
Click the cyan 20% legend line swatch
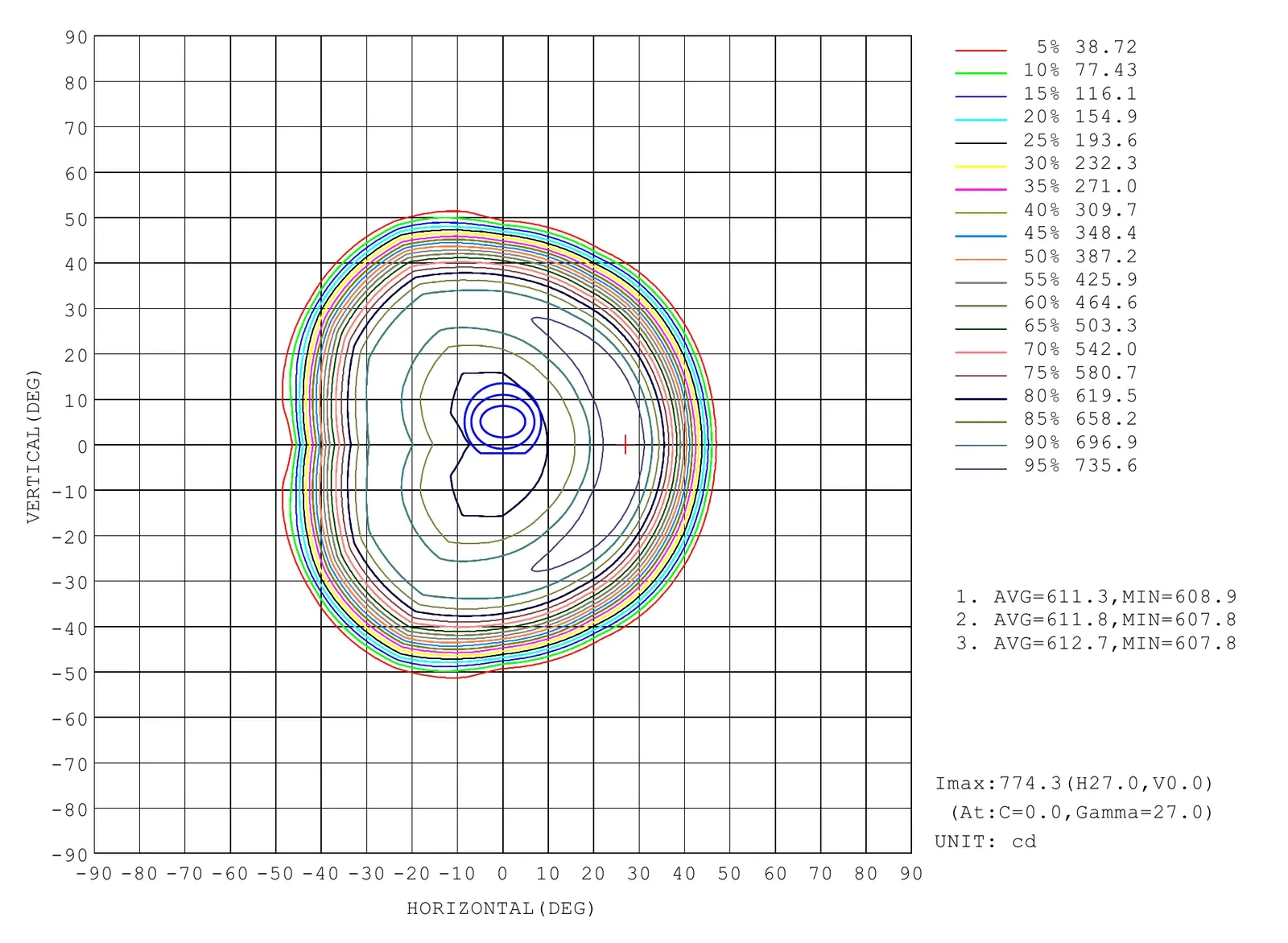coord(980,120)
